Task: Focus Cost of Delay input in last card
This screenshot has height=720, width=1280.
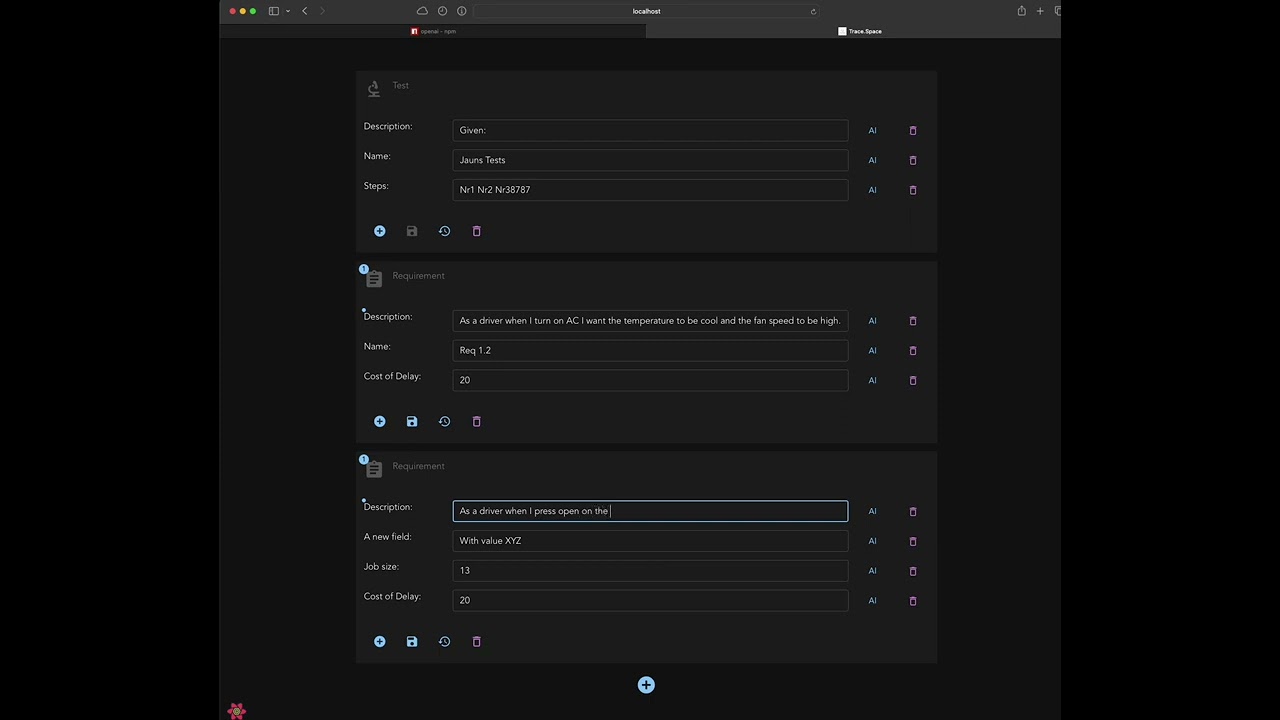Action: click(650, 600)
